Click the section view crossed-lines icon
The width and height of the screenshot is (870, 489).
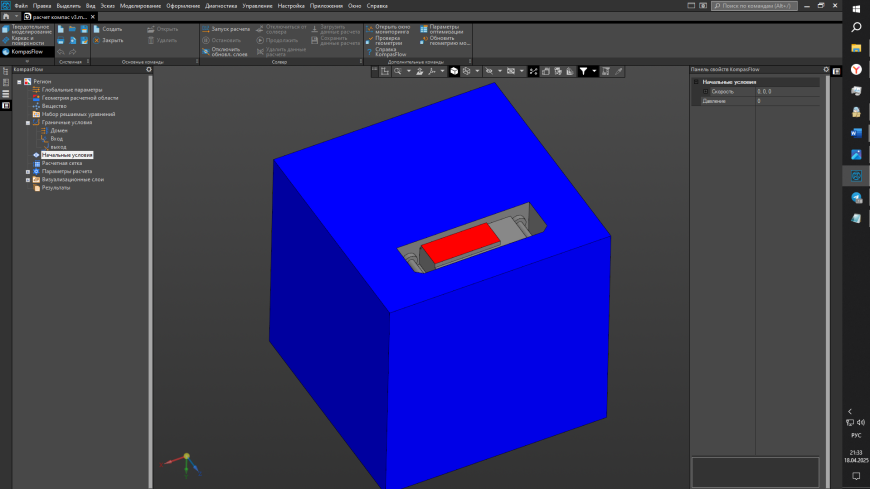(533, 71)
